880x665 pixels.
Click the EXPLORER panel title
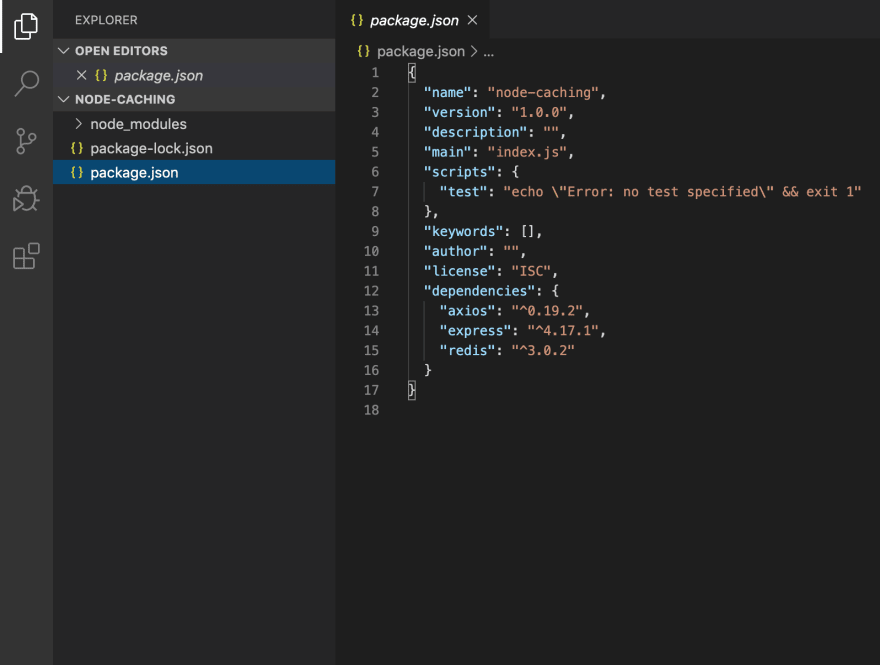[x=106, y=20]
